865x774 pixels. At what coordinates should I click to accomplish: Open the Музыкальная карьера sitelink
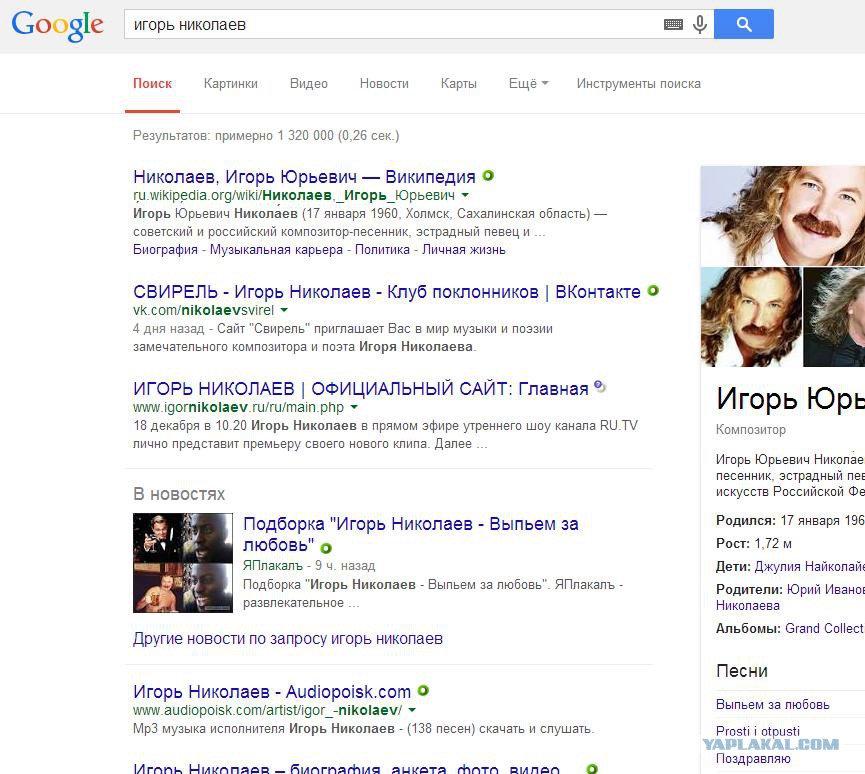276,249
